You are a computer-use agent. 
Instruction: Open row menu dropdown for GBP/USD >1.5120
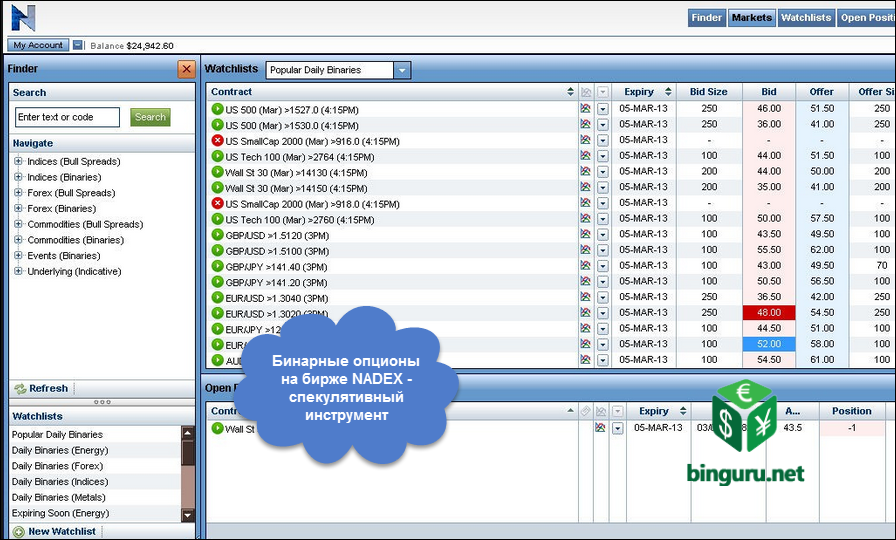pyautogui.click(x=602, y=234)
